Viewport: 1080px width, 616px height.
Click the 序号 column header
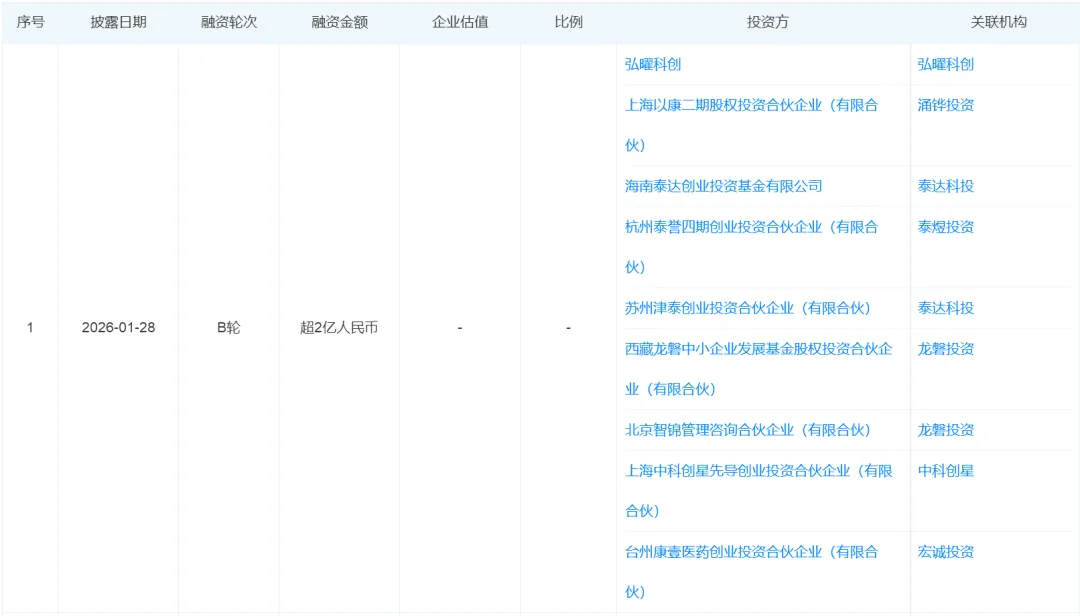30,22
